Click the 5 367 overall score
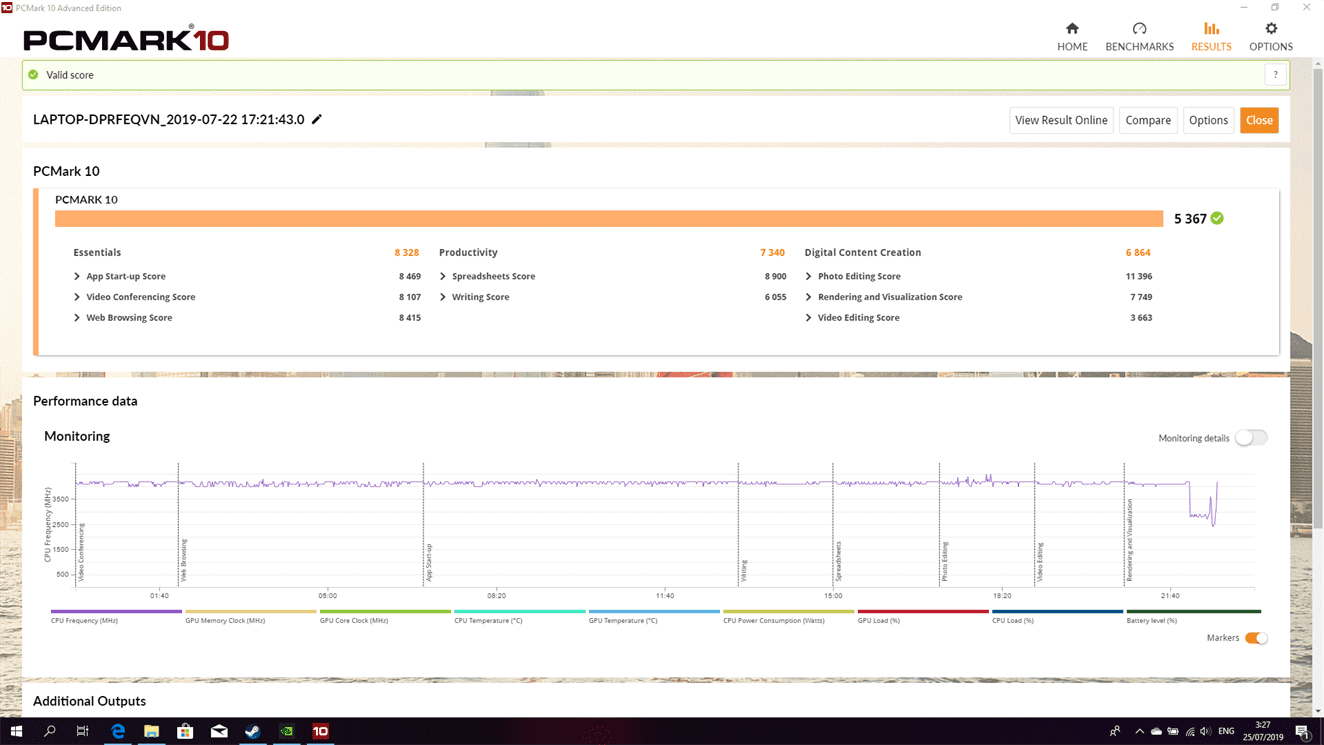The width and height of the screenshot is (1324, 745). [1190, 219]
